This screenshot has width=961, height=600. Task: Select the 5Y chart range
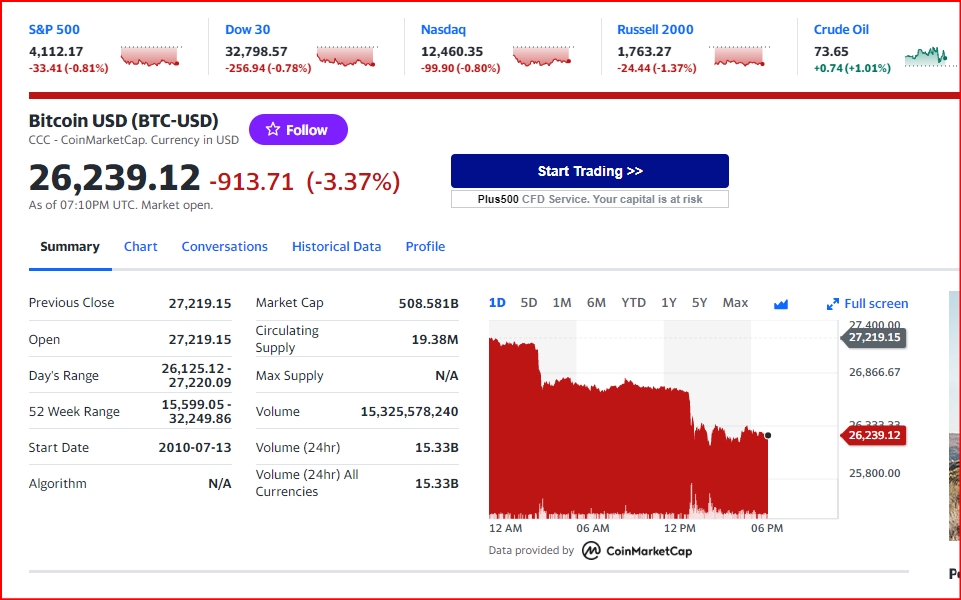point(699,303)
